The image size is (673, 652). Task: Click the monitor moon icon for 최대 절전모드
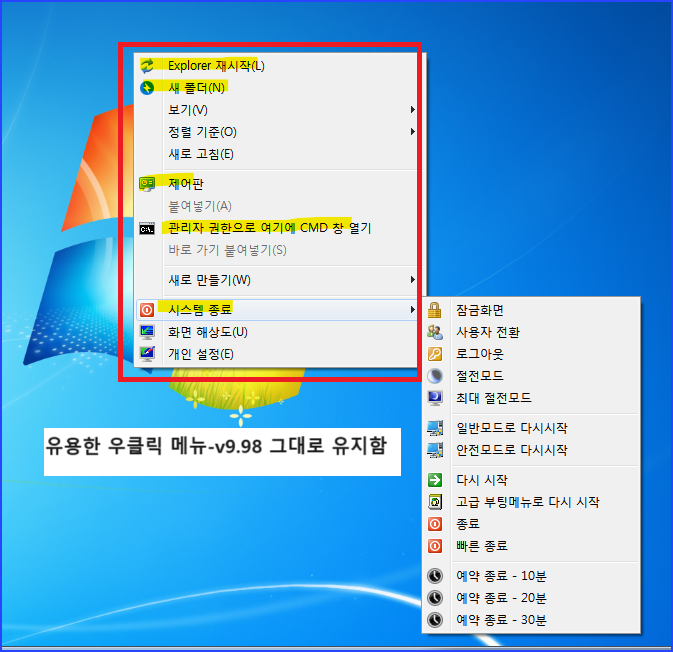tap(435, 398)
